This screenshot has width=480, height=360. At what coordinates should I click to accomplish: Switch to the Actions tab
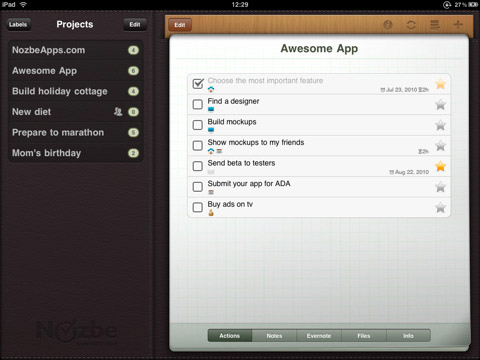tap(230, 336)
